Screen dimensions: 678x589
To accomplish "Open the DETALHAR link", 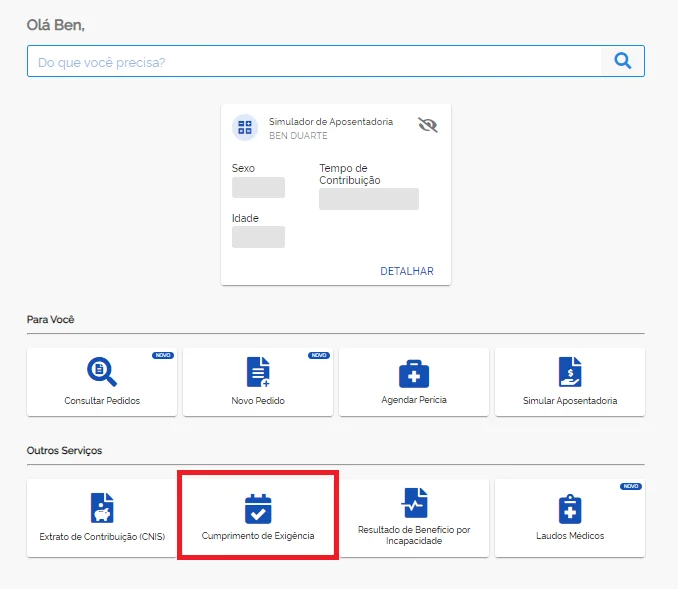I will (406, 271).
